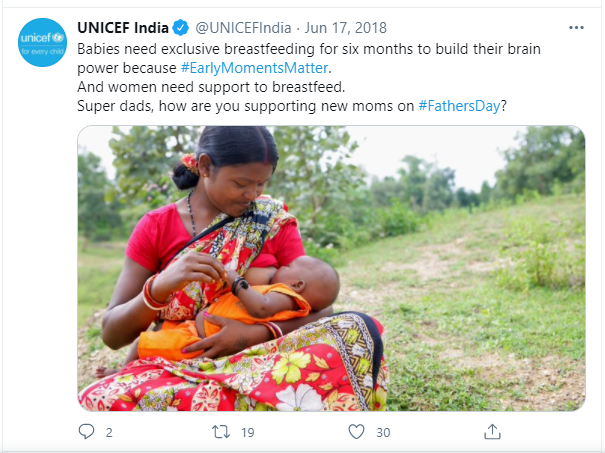The image size is (605, 453).
Task: Click the reply count of 2
Action: 108,432
